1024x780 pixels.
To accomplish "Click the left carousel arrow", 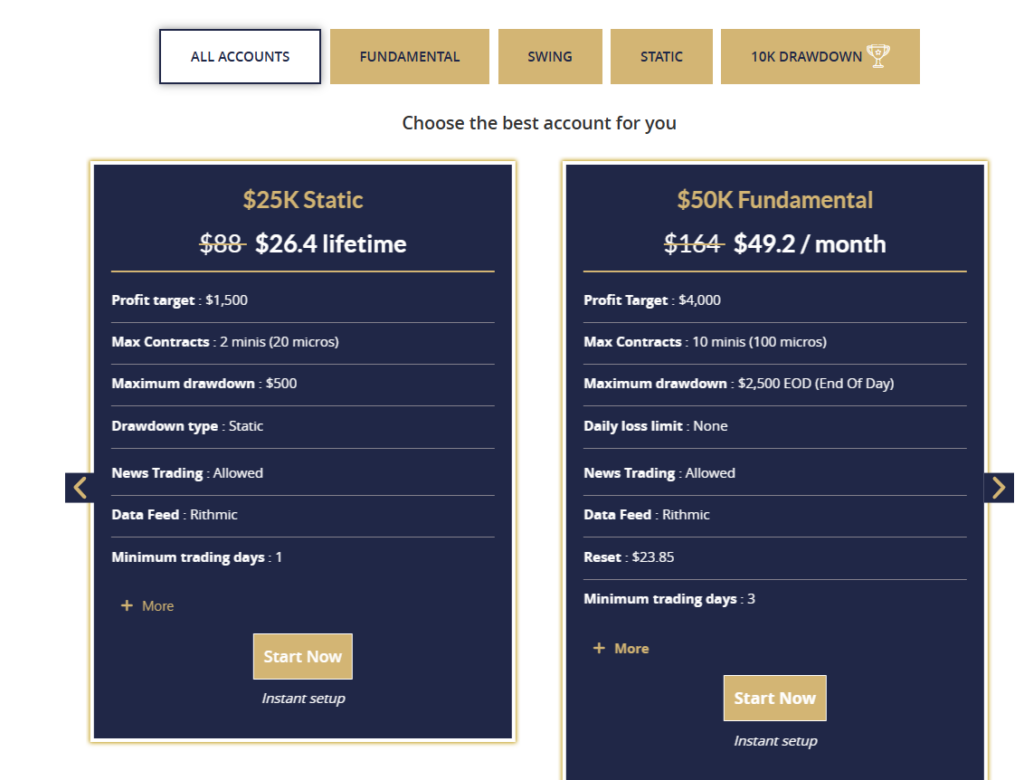I will tap(80, 488).
